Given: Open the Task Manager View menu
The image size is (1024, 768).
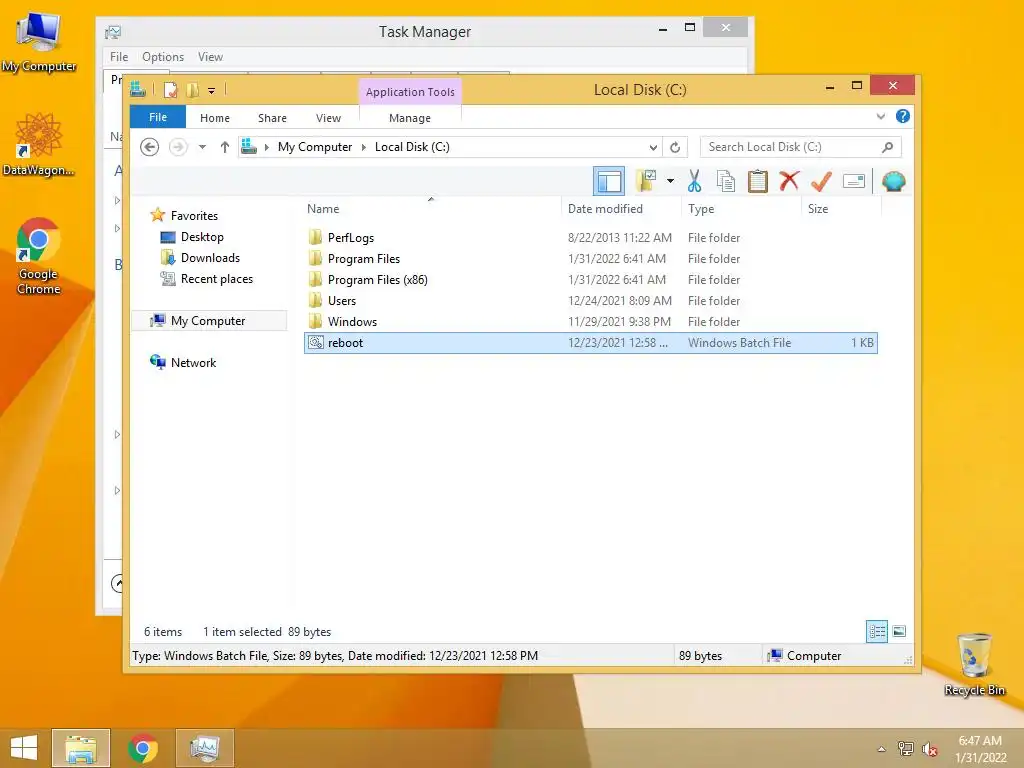Looking at the screenshot, I should [x=210, y=57].
